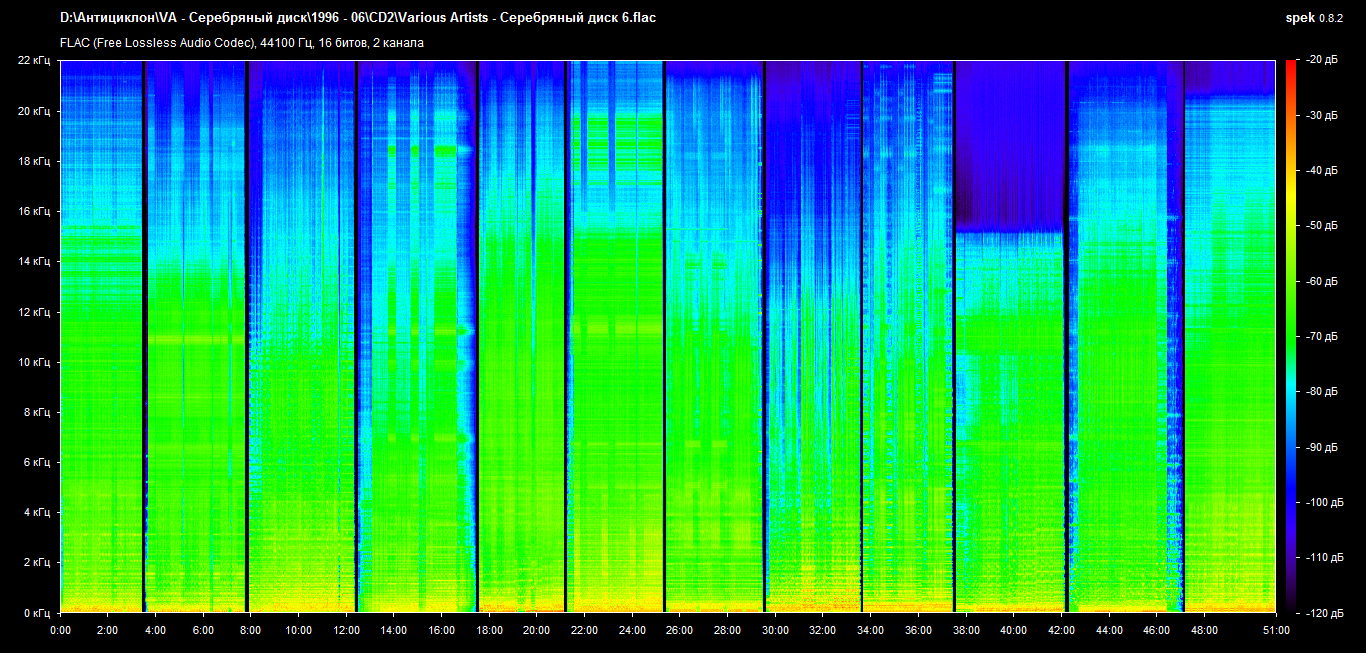Click the -90 дБ level scale label

[1321, 446]
